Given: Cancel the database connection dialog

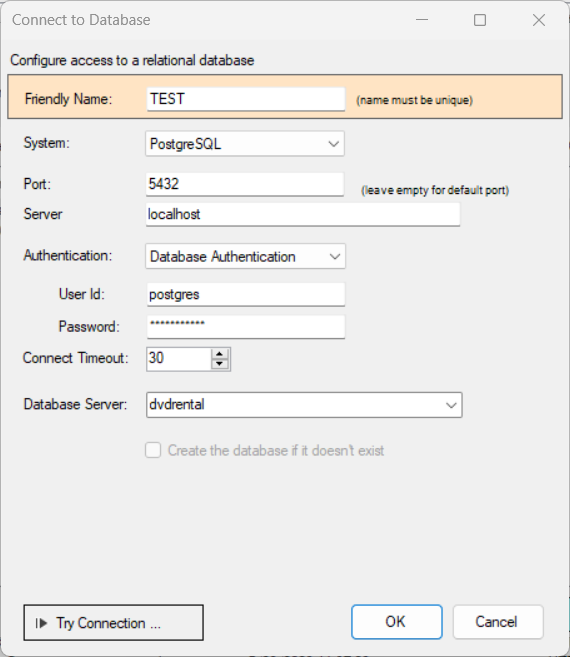Looking at the screenshot, I should (x=498, y=622).
